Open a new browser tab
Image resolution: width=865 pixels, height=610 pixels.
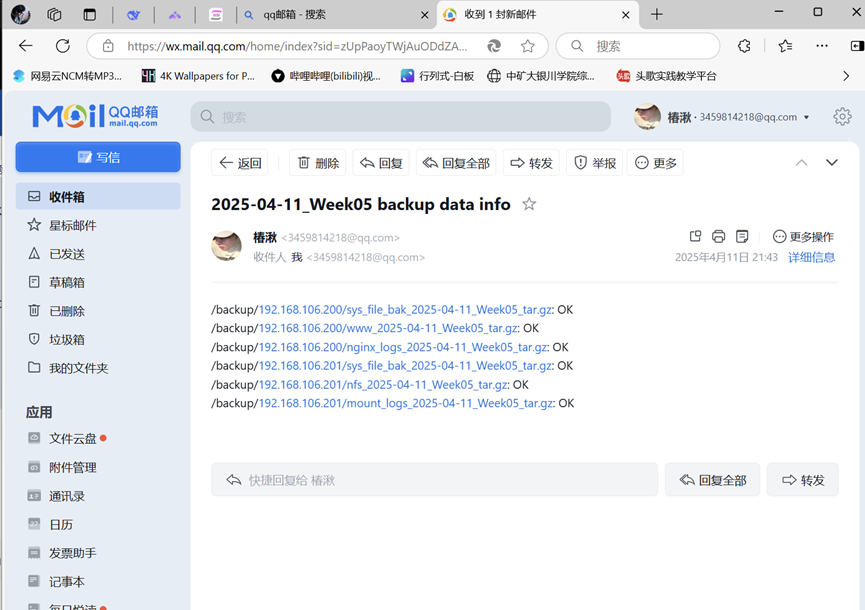click(656, 14)
